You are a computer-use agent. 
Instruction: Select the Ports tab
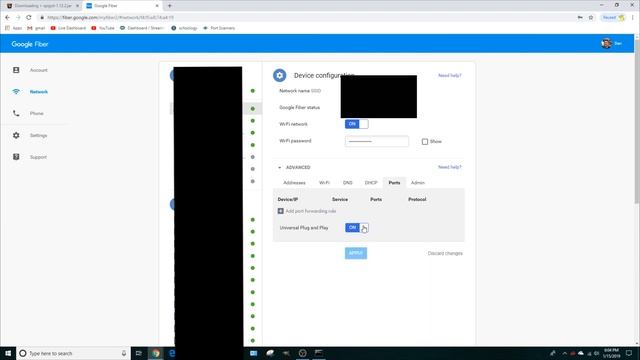coord(394,183)
